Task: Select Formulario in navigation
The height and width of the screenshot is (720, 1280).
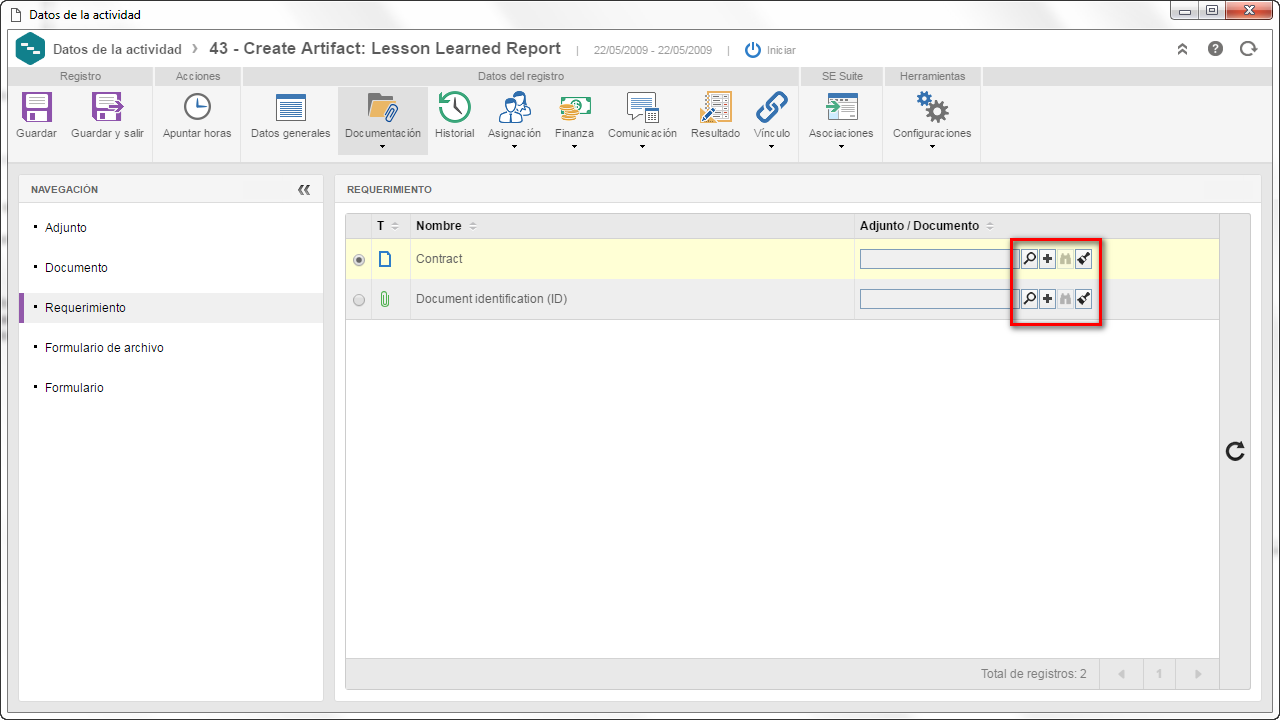Action: [74, 388]
